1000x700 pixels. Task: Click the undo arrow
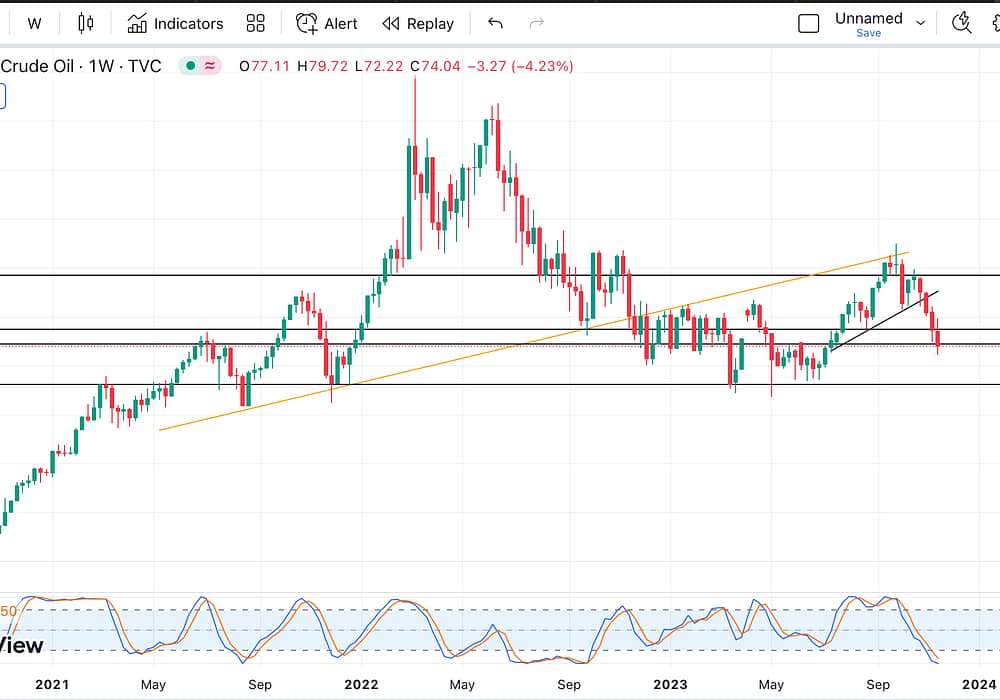495,23
